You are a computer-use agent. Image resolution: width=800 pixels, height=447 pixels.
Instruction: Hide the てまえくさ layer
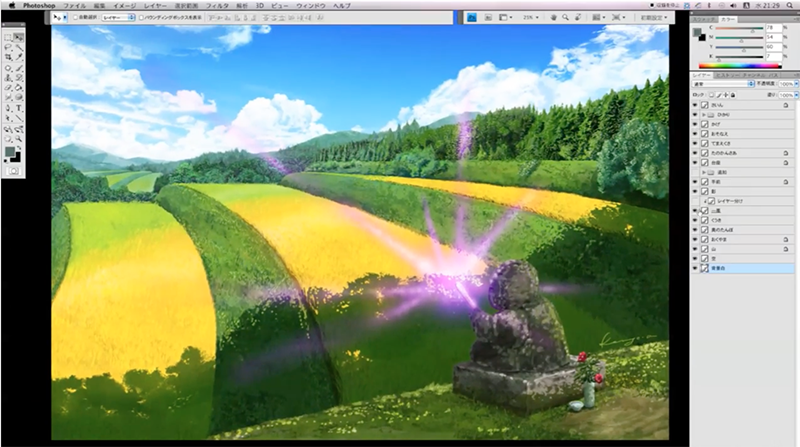click(x=694, y=143)
